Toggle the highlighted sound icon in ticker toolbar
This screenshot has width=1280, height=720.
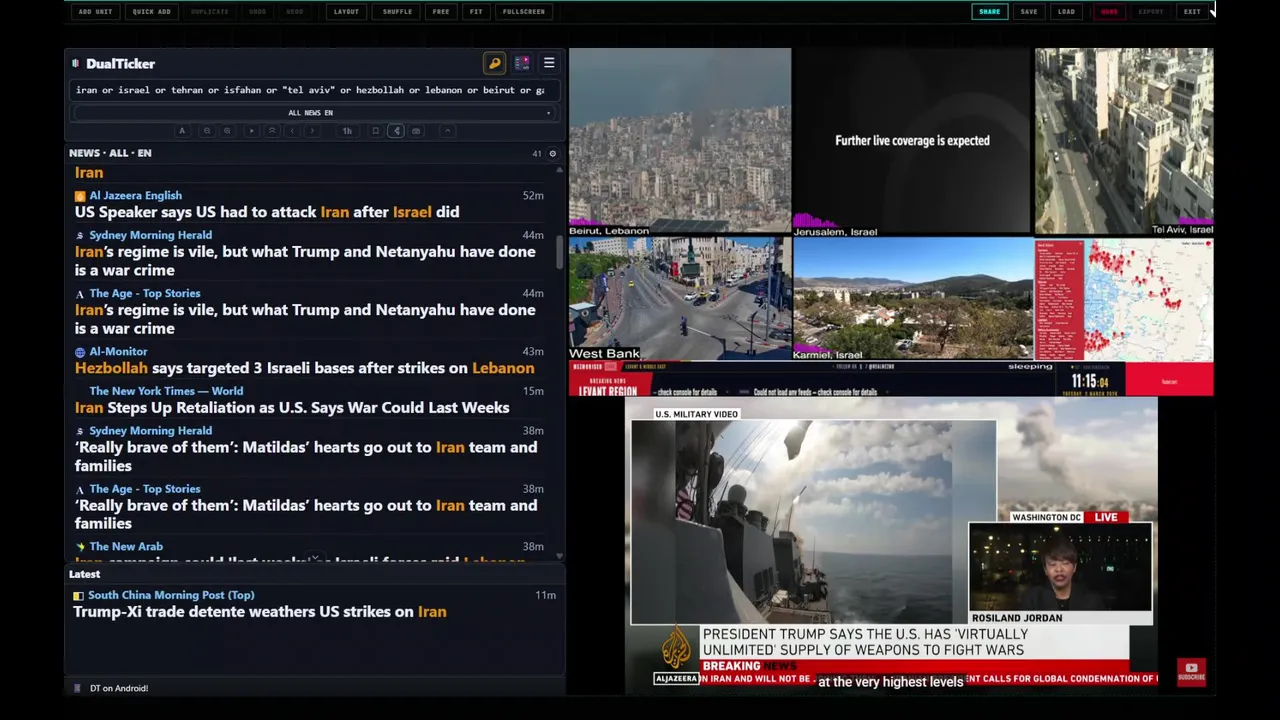396,131
